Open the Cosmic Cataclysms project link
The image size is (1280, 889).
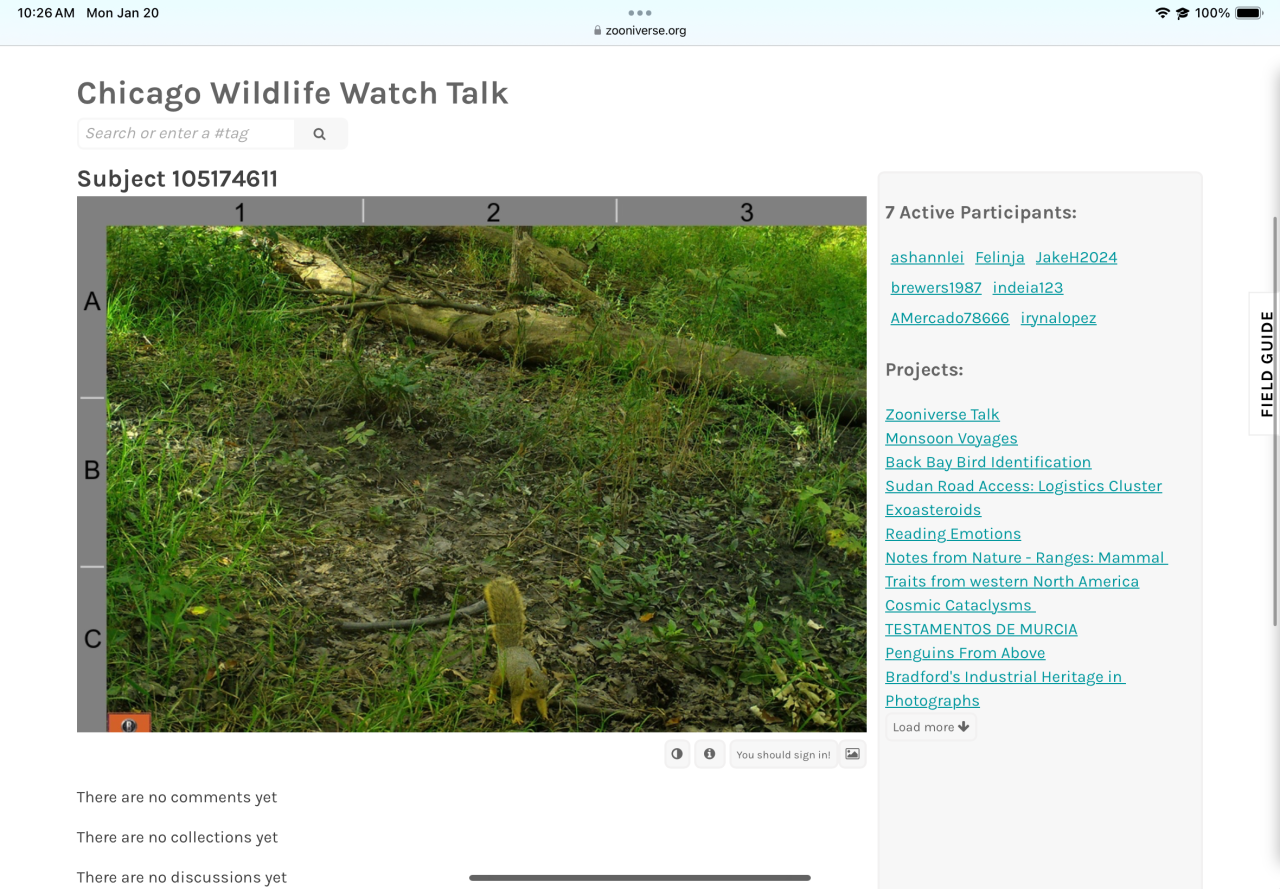pos(960,605)
